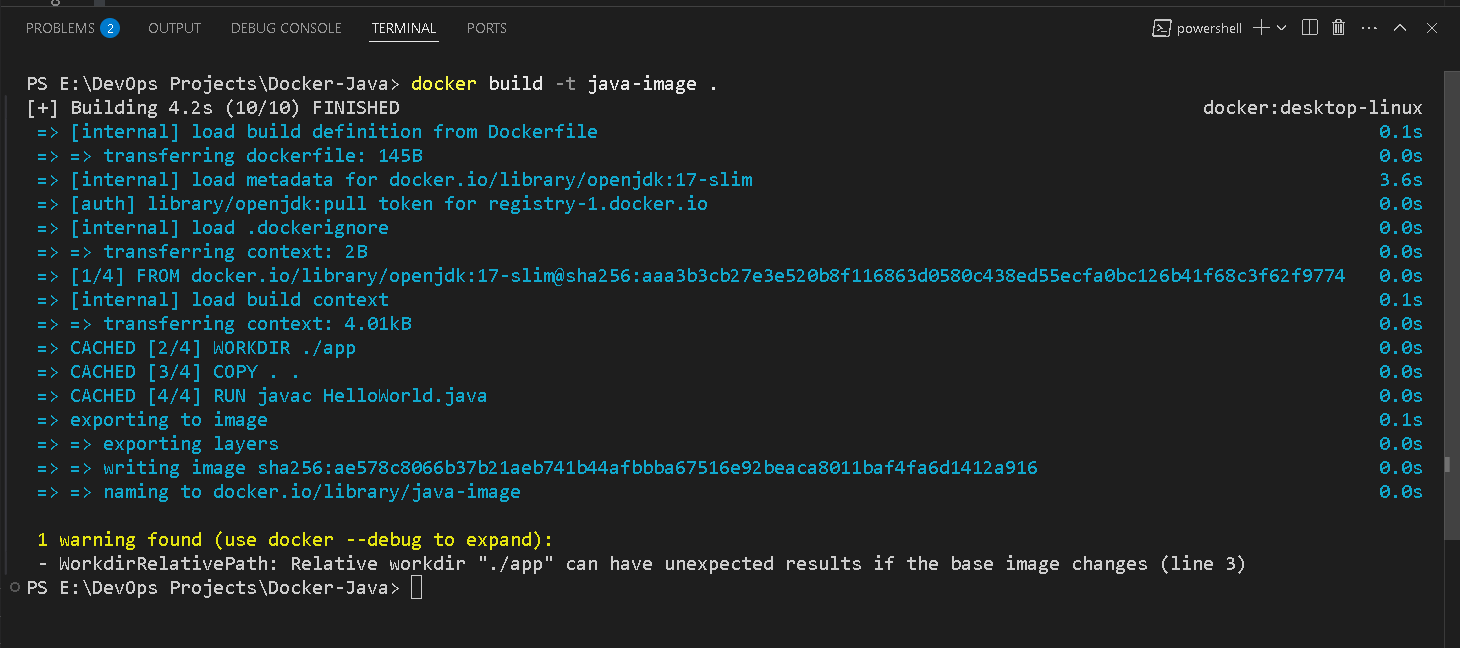Click 'writing image sha256:ae578c' line
This screenshot has height=648, width=1460.
coord(537,468)
